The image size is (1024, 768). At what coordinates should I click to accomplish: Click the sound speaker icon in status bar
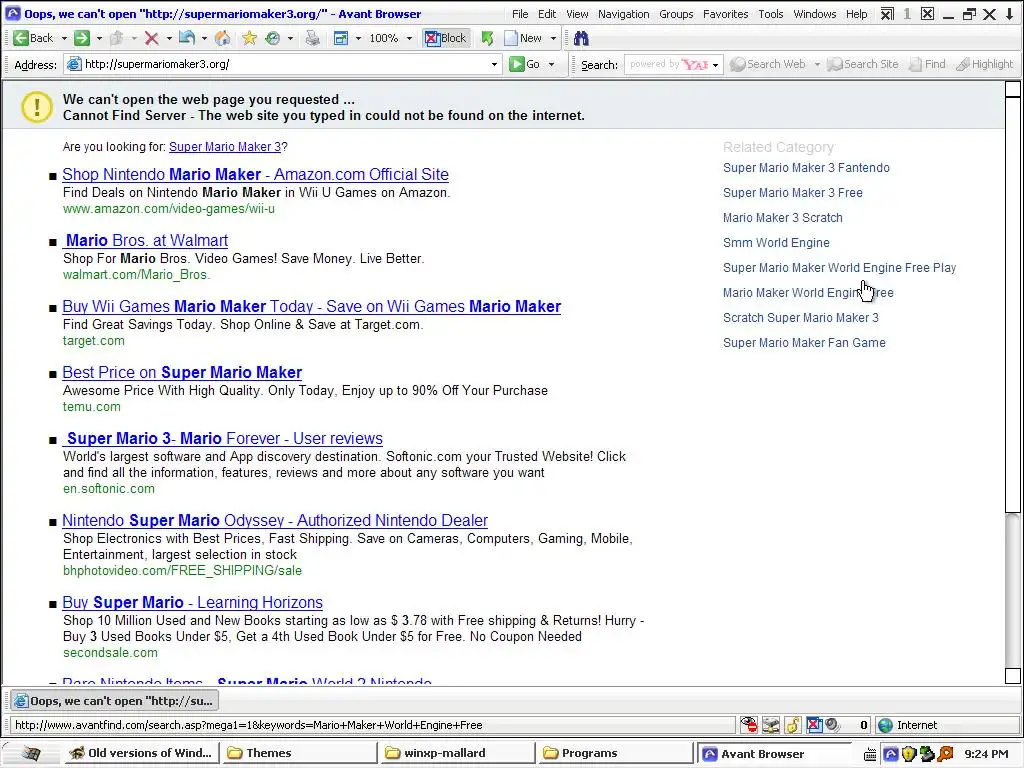point(832,725)
